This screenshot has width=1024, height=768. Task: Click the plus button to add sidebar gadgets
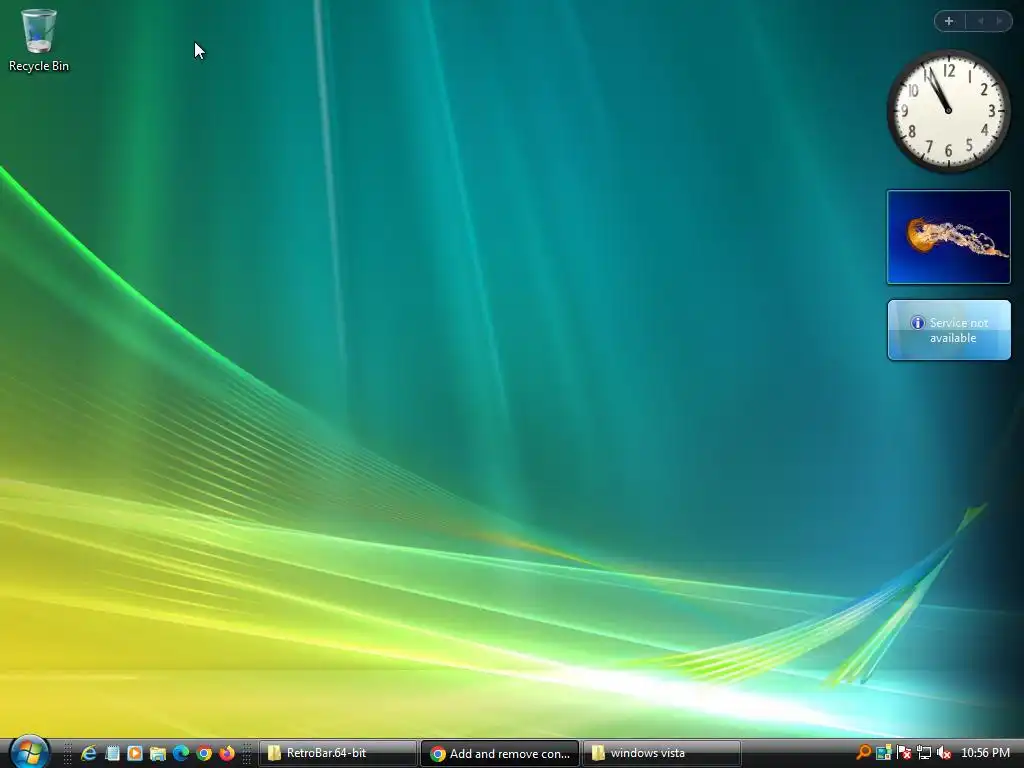click(x=949, y=21)
